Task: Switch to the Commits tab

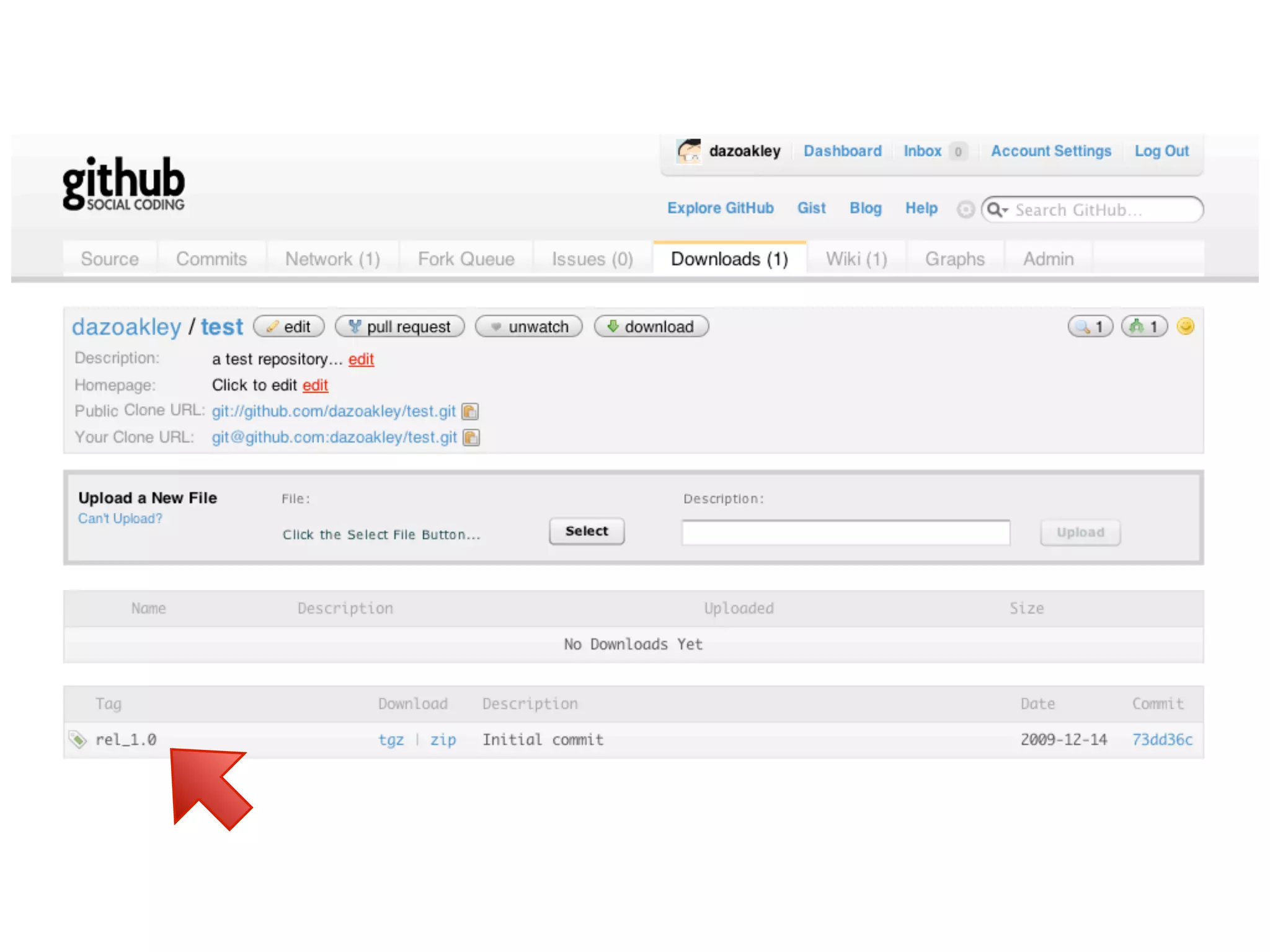Action: [x=211, y=259]
